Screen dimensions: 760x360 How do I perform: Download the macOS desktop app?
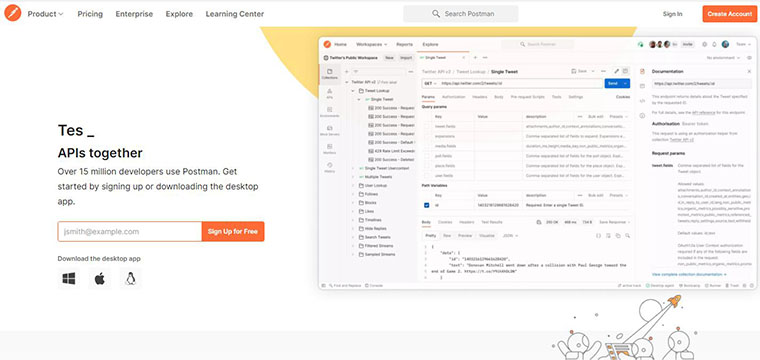click(x=99, y=279)
